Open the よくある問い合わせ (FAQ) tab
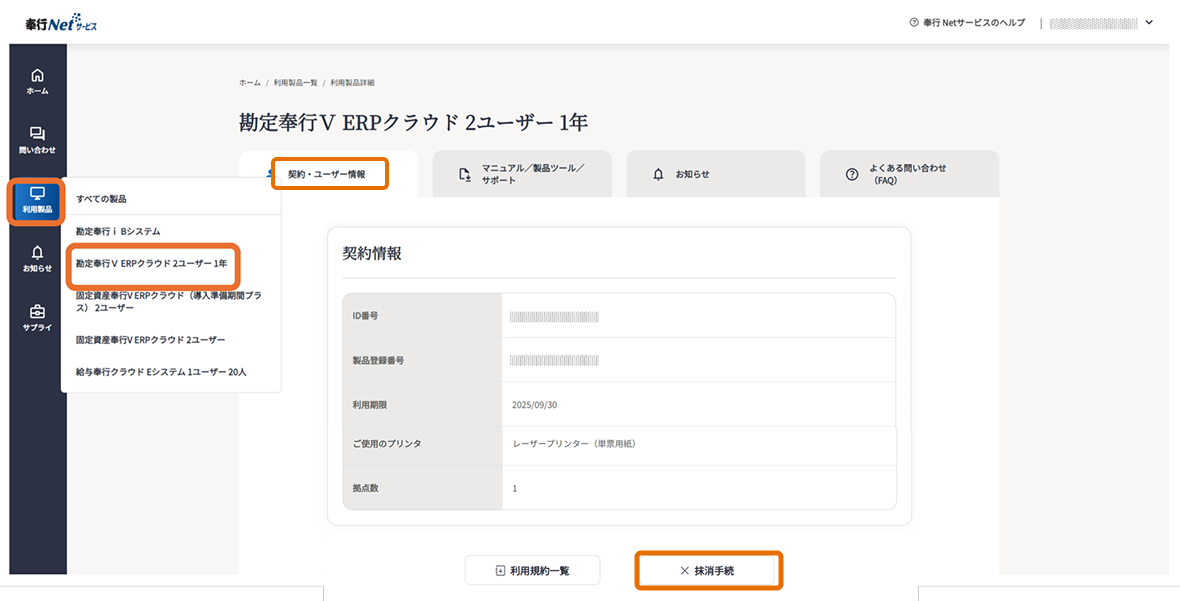Viewport: 1180px width, 601px height. click(908, 174)
